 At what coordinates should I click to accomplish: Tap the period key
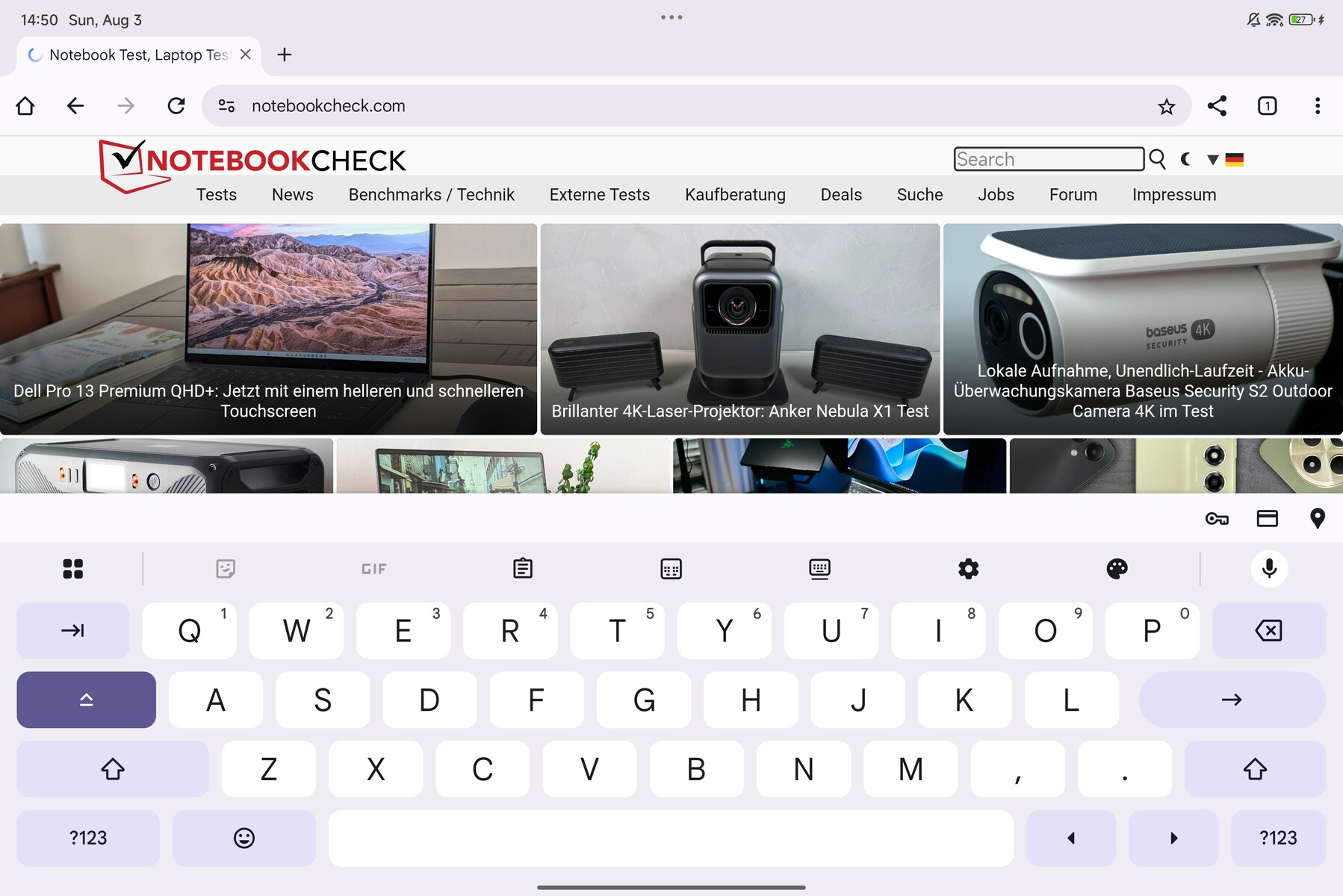1125,769
